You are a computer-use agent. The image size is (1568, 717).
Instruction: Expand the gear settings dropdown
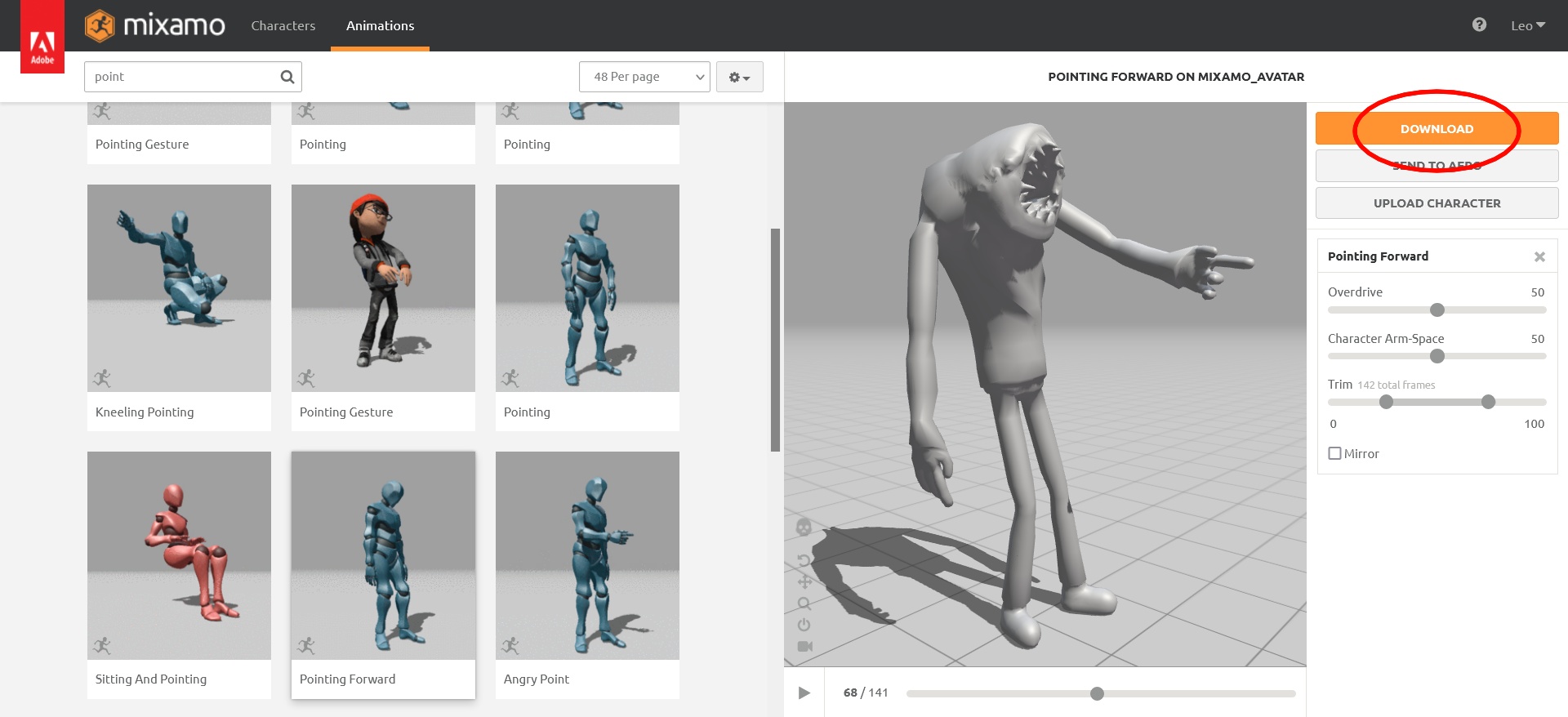point(739,77)
